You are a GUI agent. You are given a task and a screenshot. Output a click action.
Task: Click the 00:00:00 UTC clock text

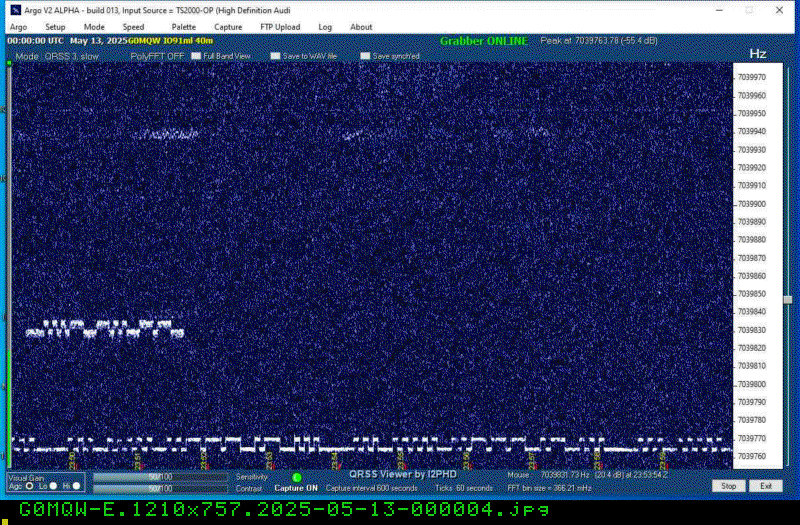coord(36,41)
